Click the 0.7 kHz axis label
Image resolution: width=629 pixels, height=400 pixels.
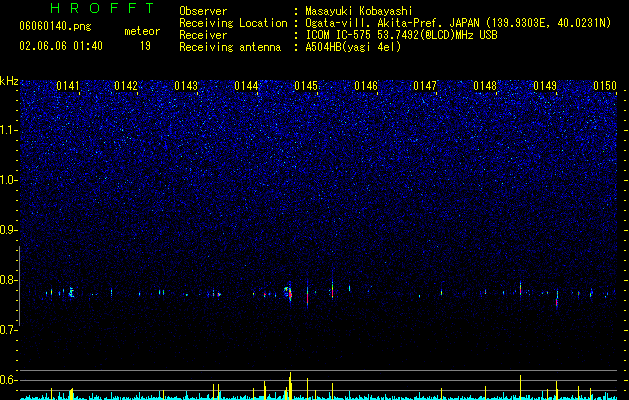coord(9,330)
